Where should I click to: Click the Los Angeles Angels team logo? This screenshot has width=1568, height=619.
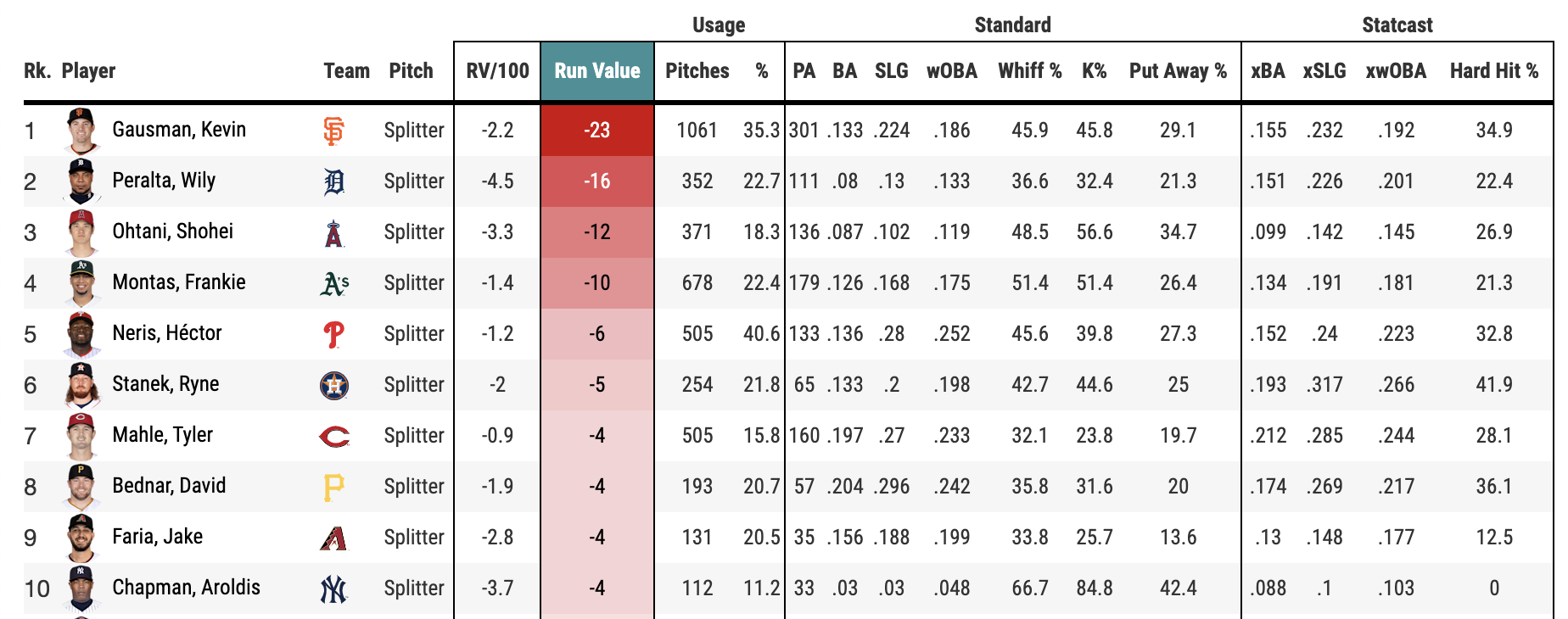[x=334, y=232]
